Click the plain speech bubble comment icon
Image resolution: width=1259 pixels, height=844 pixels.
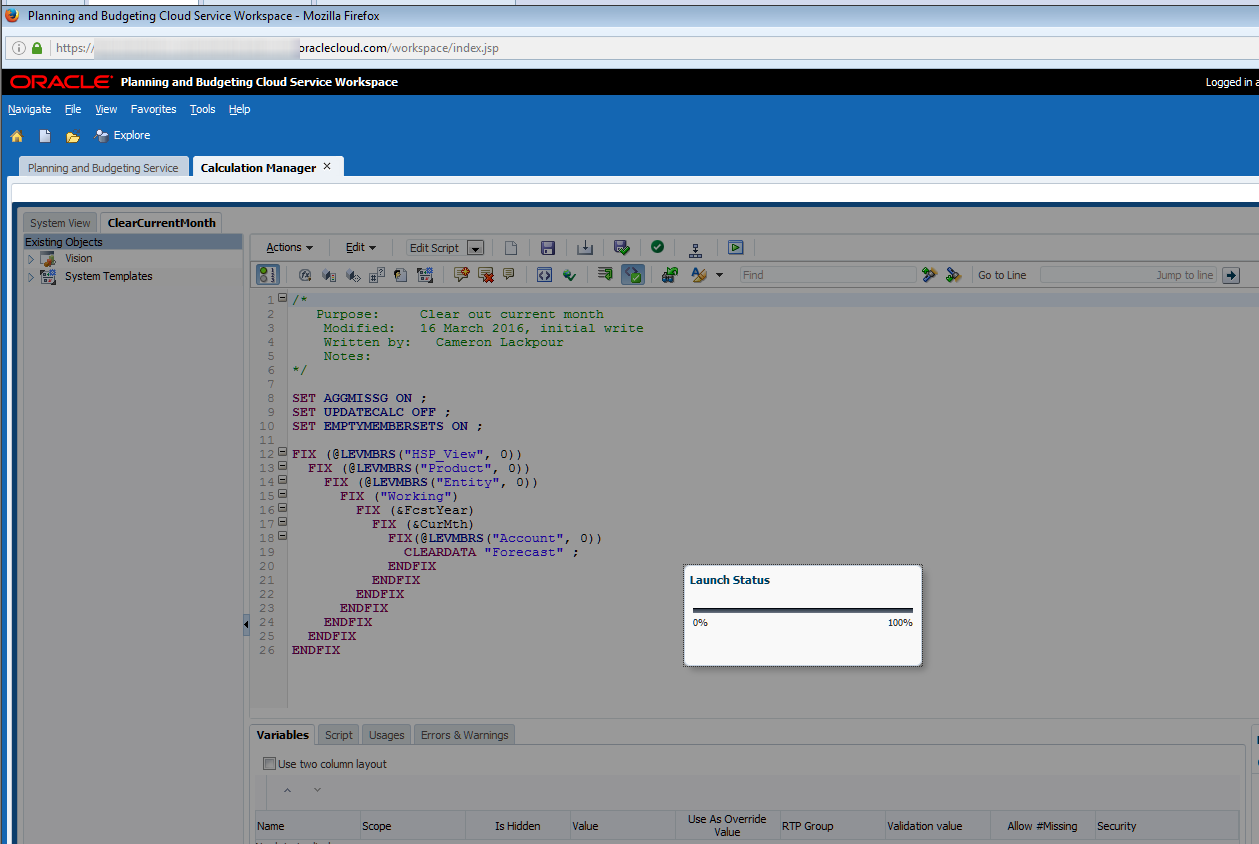click(x=509, y=274)
